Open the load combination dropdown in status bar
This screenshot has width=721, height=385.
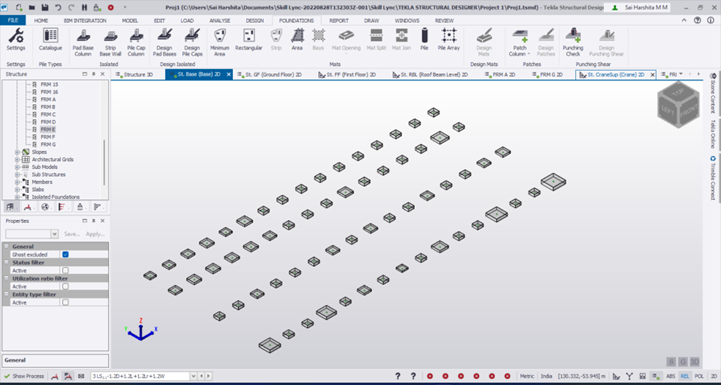tap(193, 376)
